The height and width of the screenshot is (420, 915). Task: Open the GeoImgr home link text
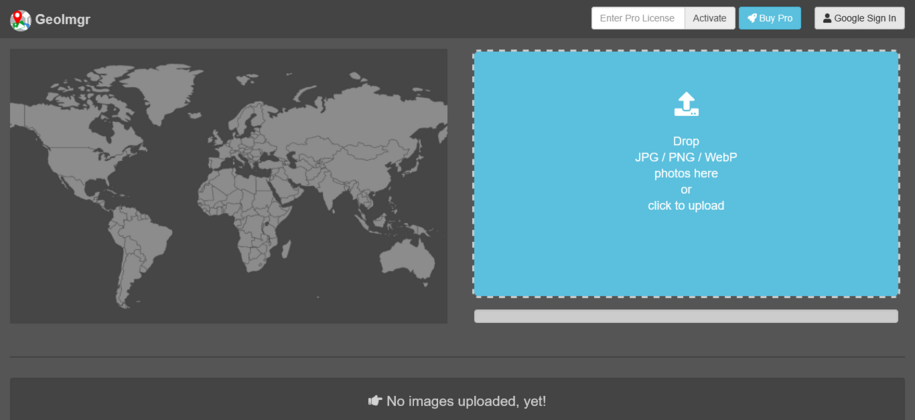[x=62, y=20]
